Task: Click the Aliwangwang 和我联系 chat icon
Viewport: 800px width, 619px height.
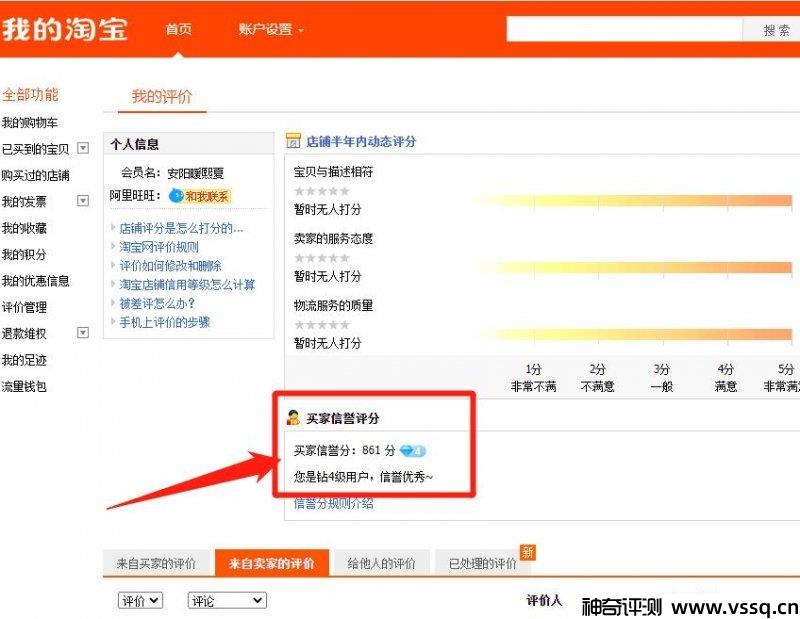Action: [200, 196]
